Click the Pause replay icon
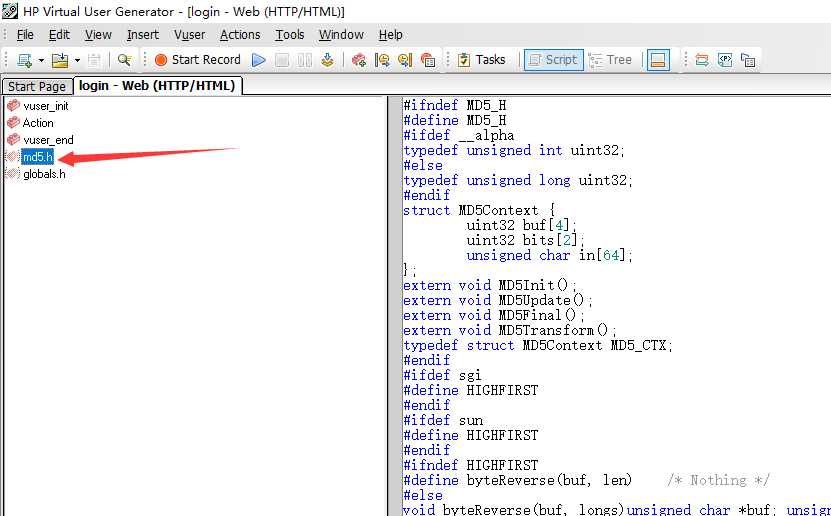Image resolution: width=831 pixels, height=516 pixels. click(x=305, y=60)
